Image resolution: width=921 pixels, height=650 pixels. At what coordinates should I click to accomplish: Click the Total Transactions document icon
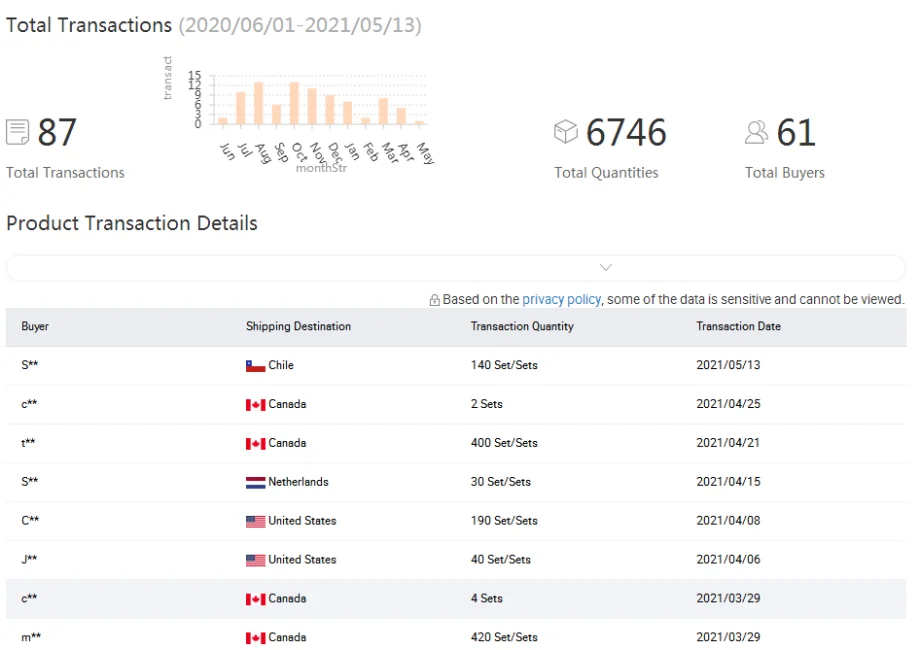click(17, 132)
